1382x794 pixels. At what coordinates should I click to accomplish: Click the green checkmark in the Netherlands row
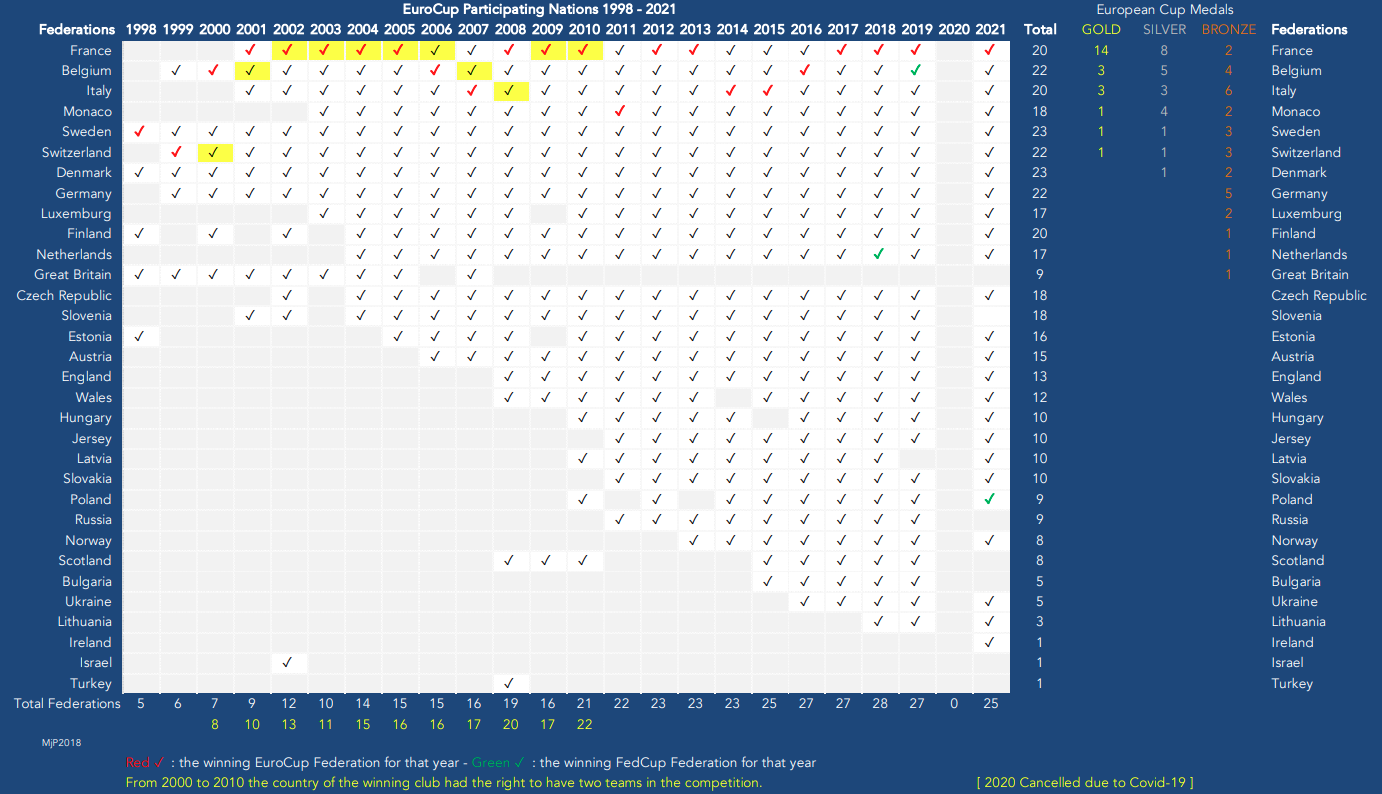[878, 254]
